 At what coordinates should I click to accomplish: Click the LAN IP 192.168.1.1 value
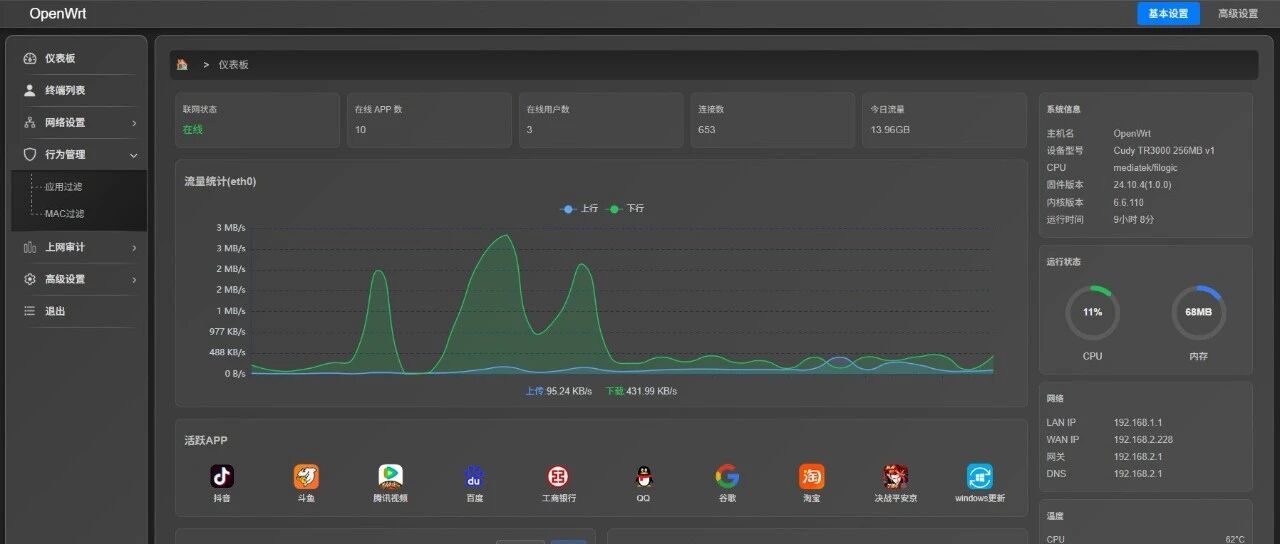coord(1138,422)
